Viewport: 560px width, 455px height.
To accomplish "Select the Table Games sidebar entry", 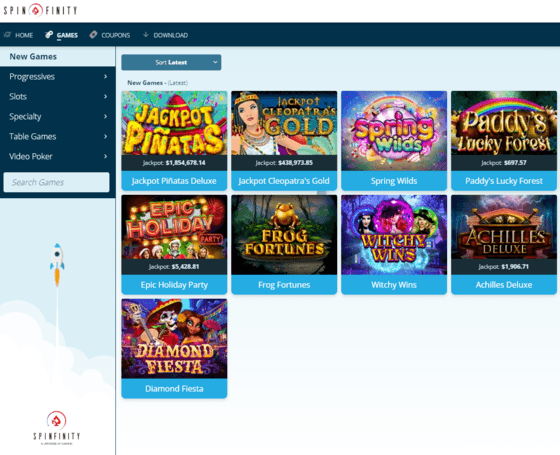I will click(58, 136).
